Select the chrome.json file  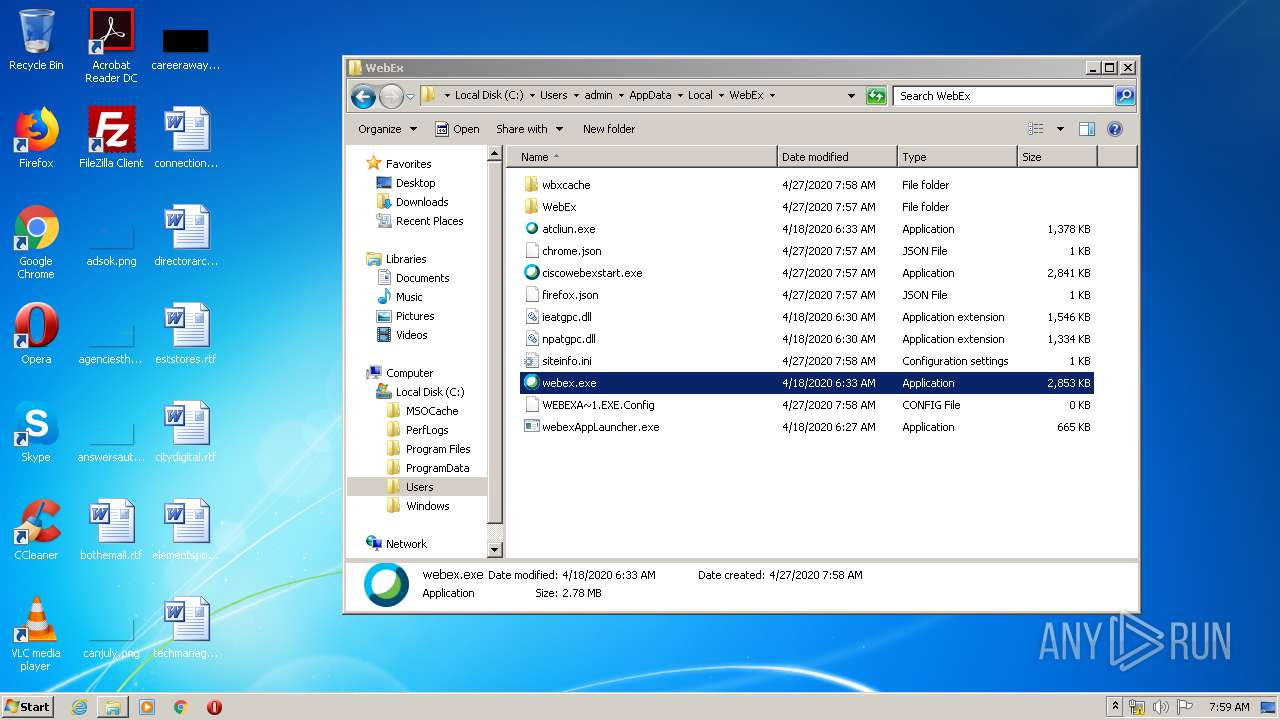point(571,251)
